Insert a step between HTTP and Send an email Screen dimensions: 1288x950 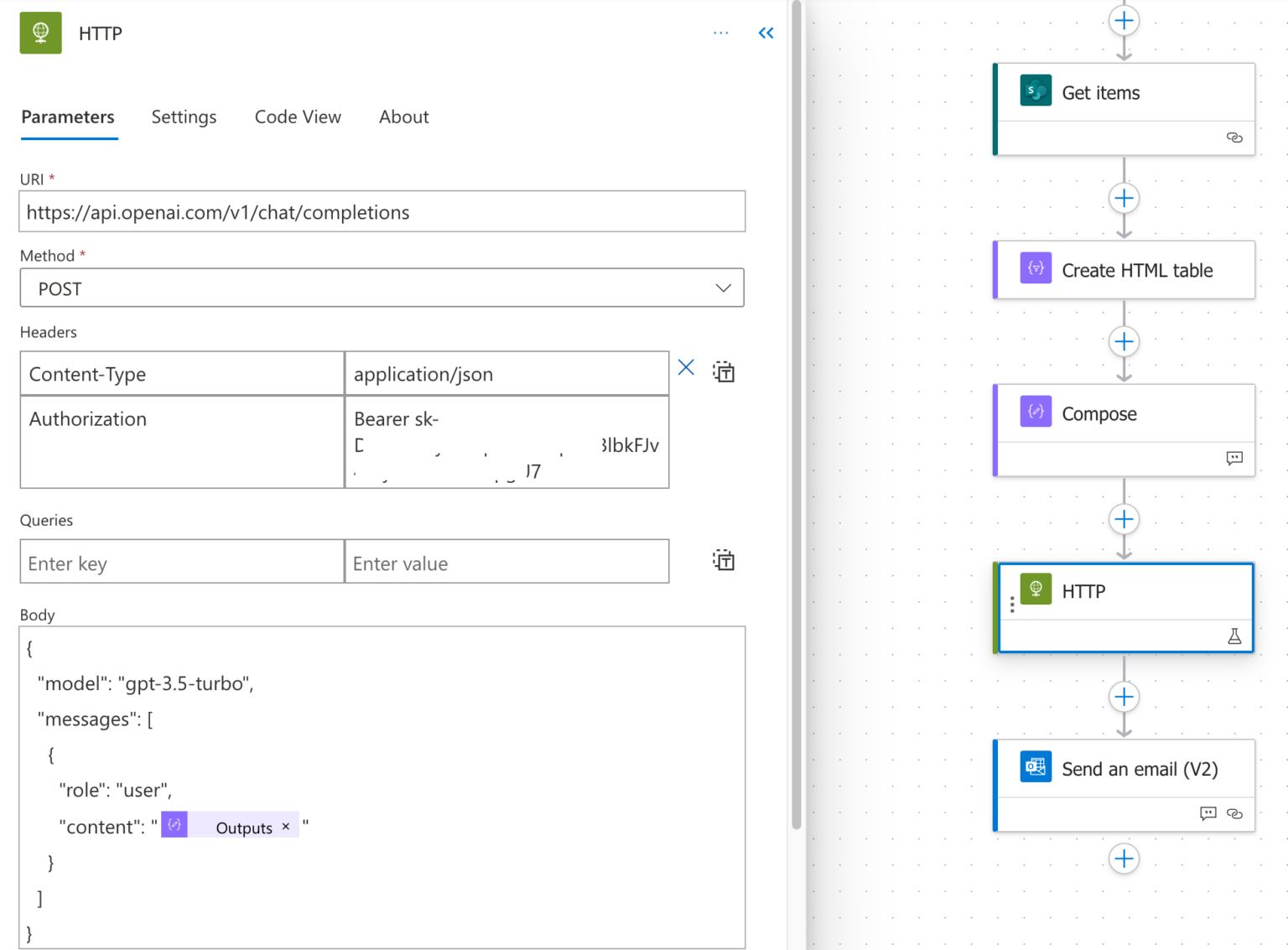pos(1124,697)
